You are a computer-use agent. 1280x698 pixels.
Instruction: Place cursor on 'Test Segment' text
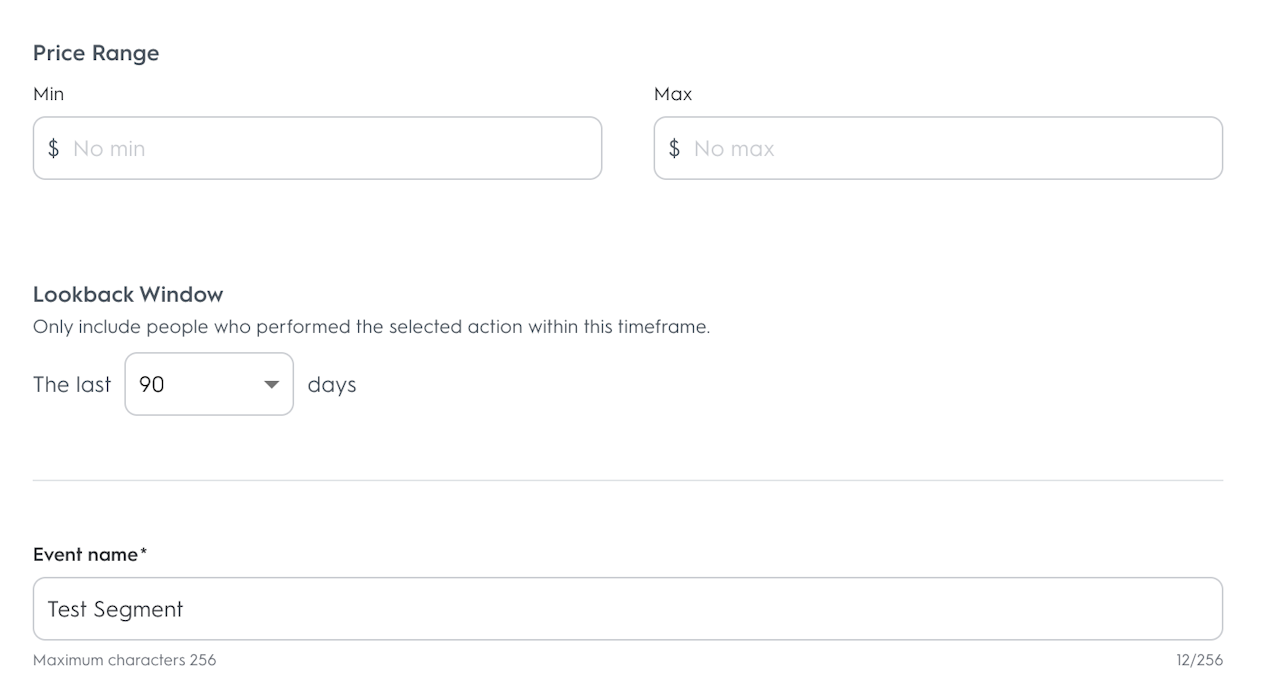click(115, 609)
